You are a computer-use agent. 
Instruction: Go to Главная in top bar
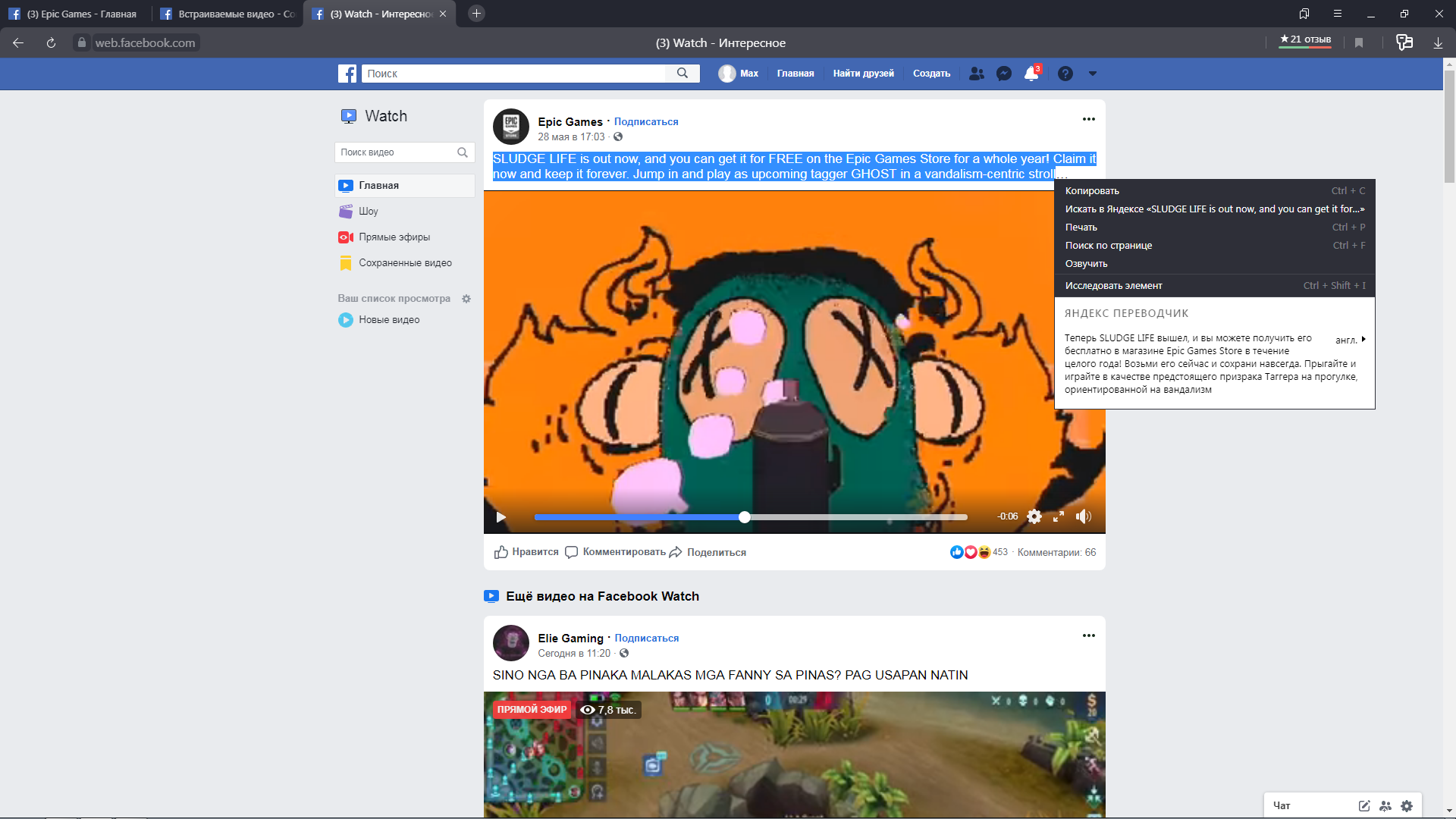click(x=795, y=74)
